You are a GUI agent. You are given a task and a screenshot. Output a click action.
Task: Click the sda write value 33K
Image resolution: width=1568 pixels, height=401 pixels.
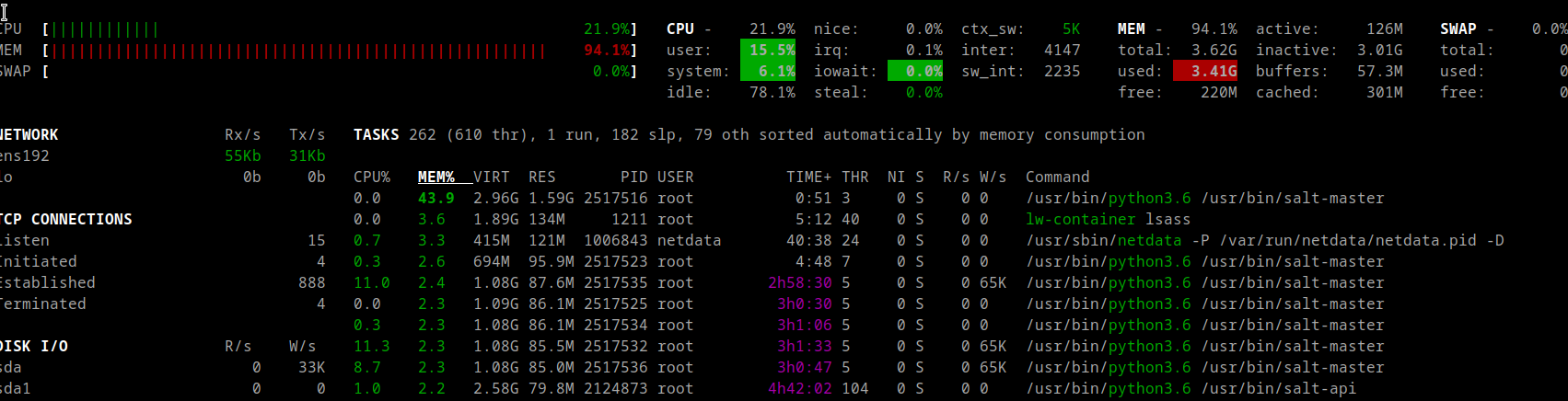click(x=312, y=368)
